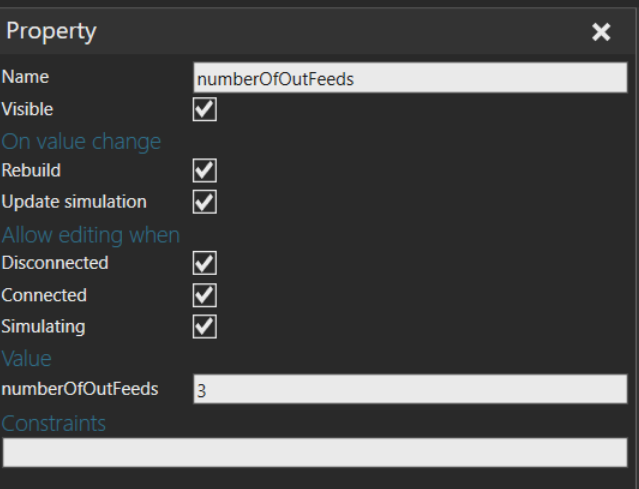Click the empty Constraints text box
Viewport: 639px width, 489px height.
315,452
